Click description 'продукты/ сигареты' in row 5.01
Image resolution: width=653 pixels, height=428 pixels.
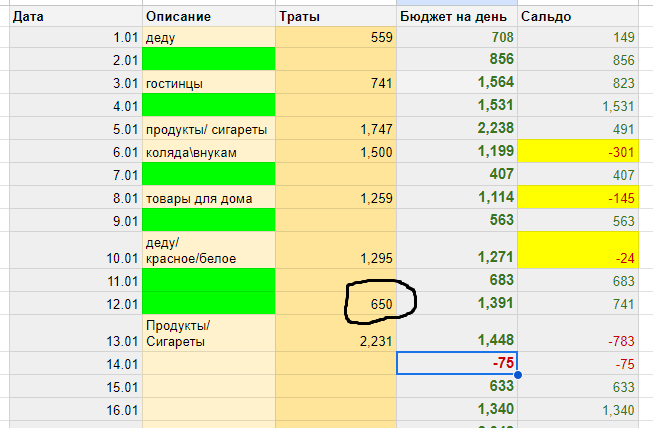tap(209, 128)
